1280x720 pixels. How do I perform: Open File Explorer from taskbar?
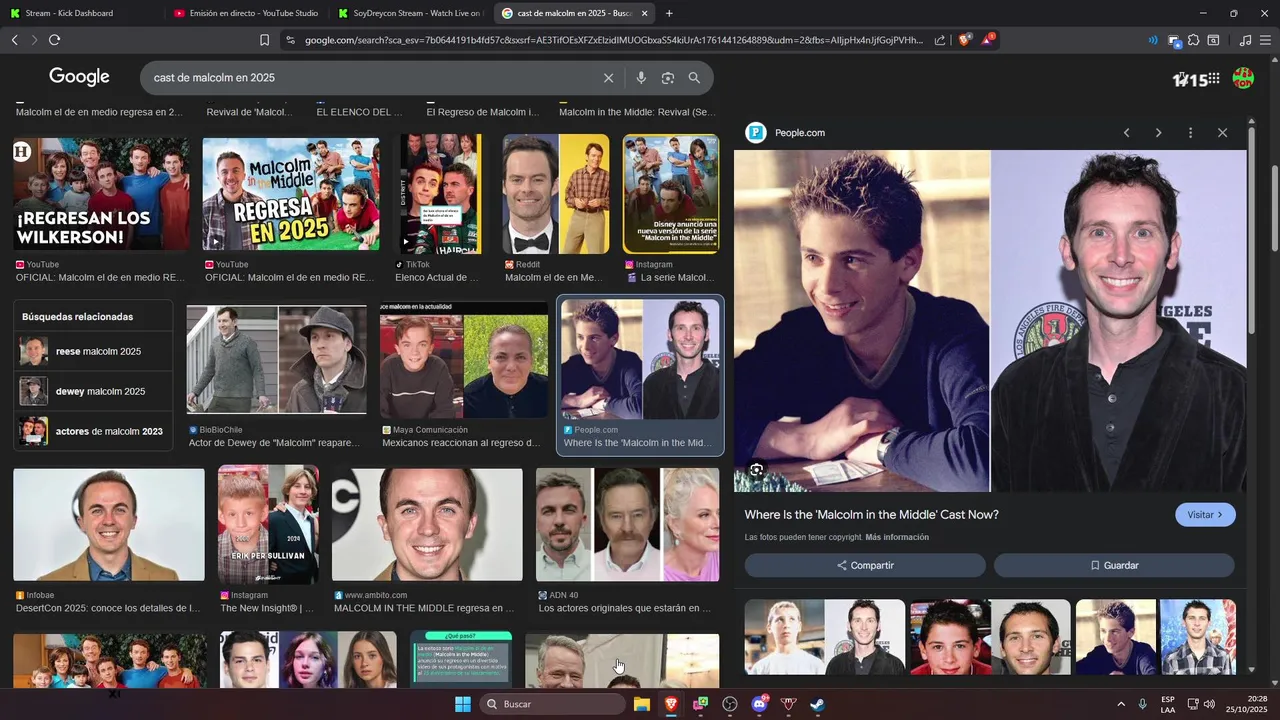(642, 704)
